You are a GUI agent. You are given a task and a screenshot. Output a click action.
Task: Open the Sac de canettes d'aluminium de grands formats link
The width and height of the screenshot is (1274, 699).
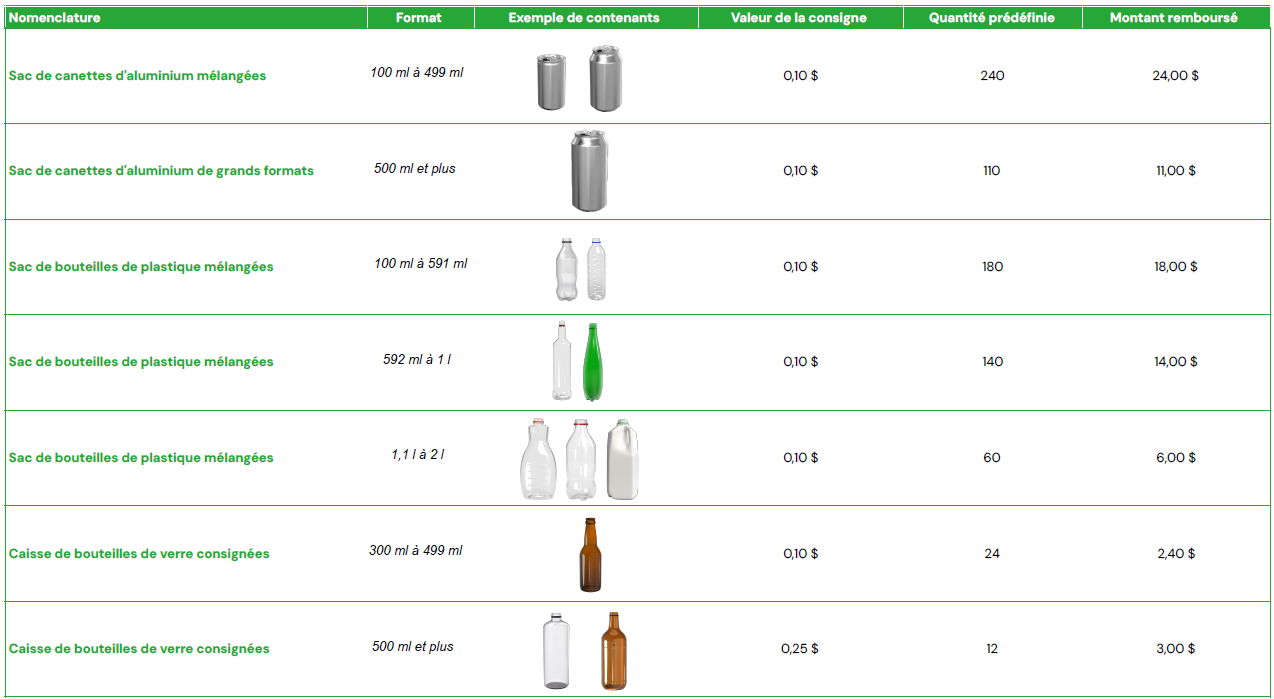(161, 171)
